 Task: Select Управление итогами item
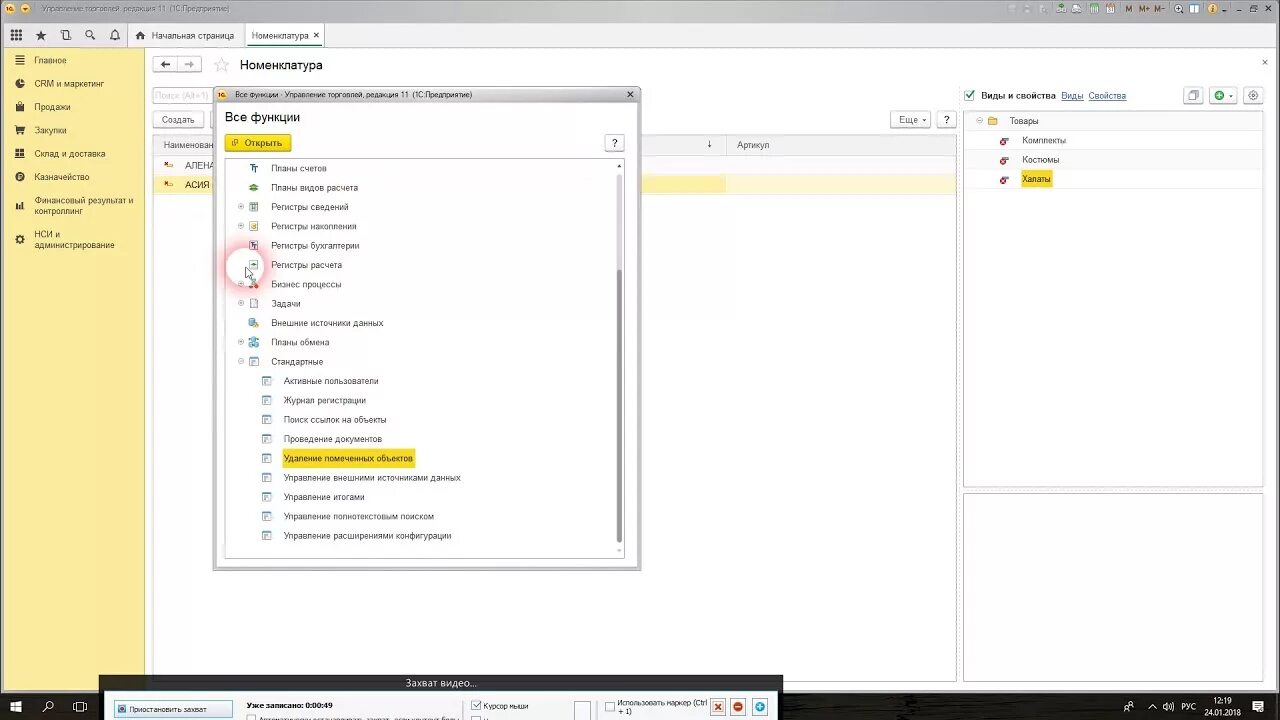tap(324, 497)
